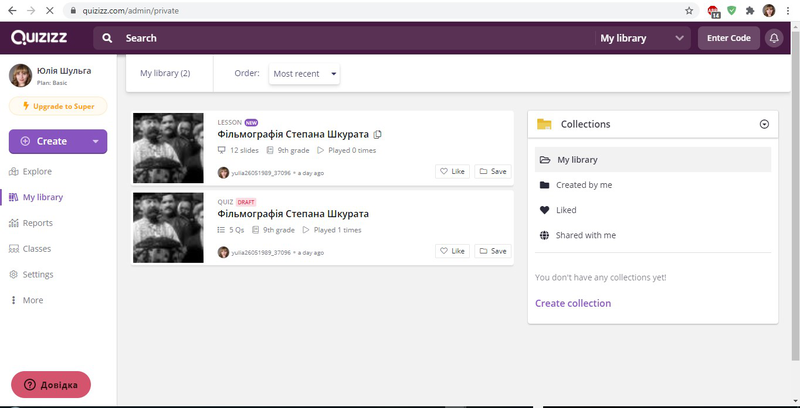Click the notifications bell icon

tap(773, 38)
